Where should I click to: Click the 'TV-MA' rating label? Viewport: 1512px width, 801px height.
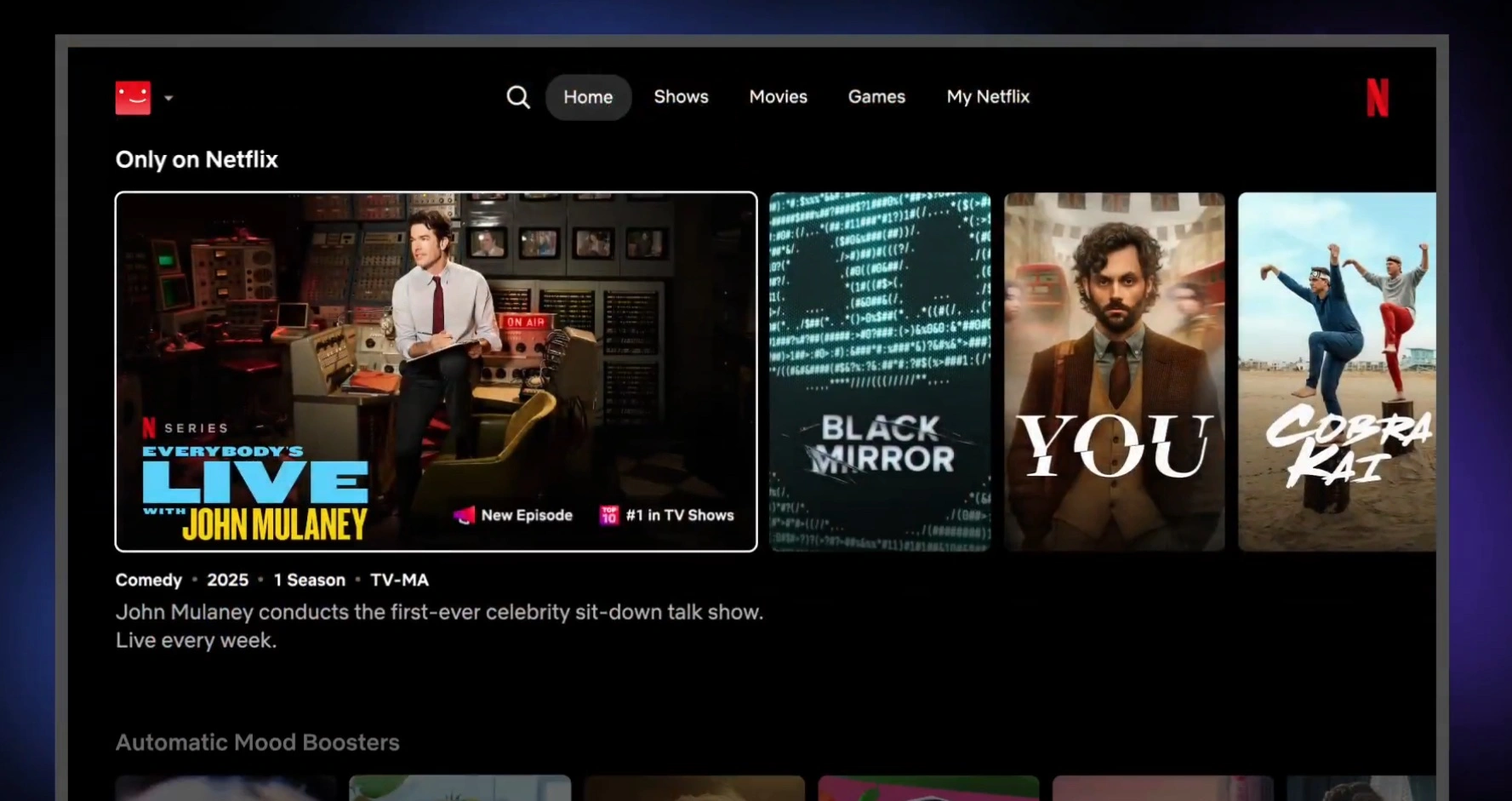click(400, 581)
